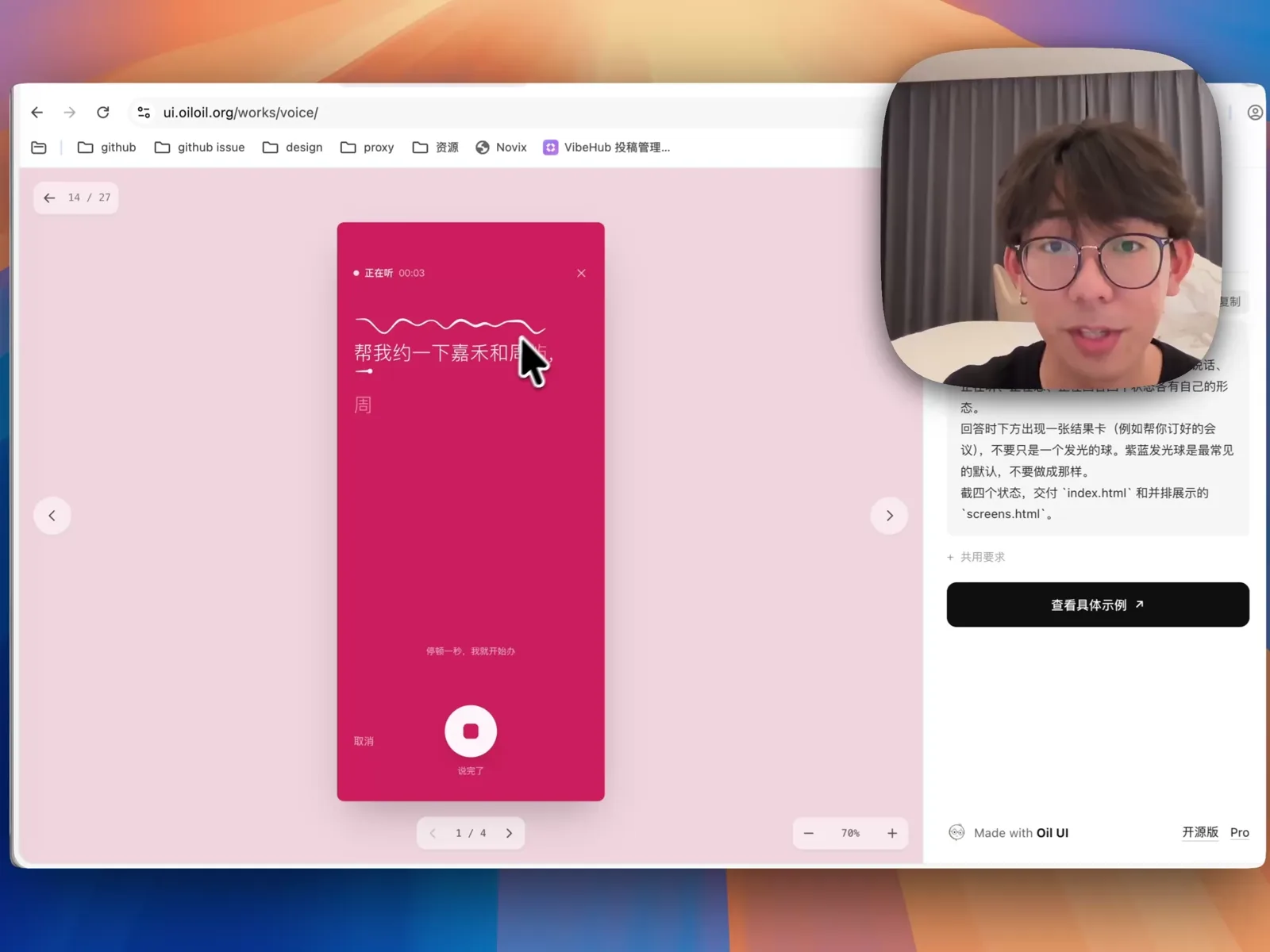Open the proxy bookmark folder

pos(367,148)
